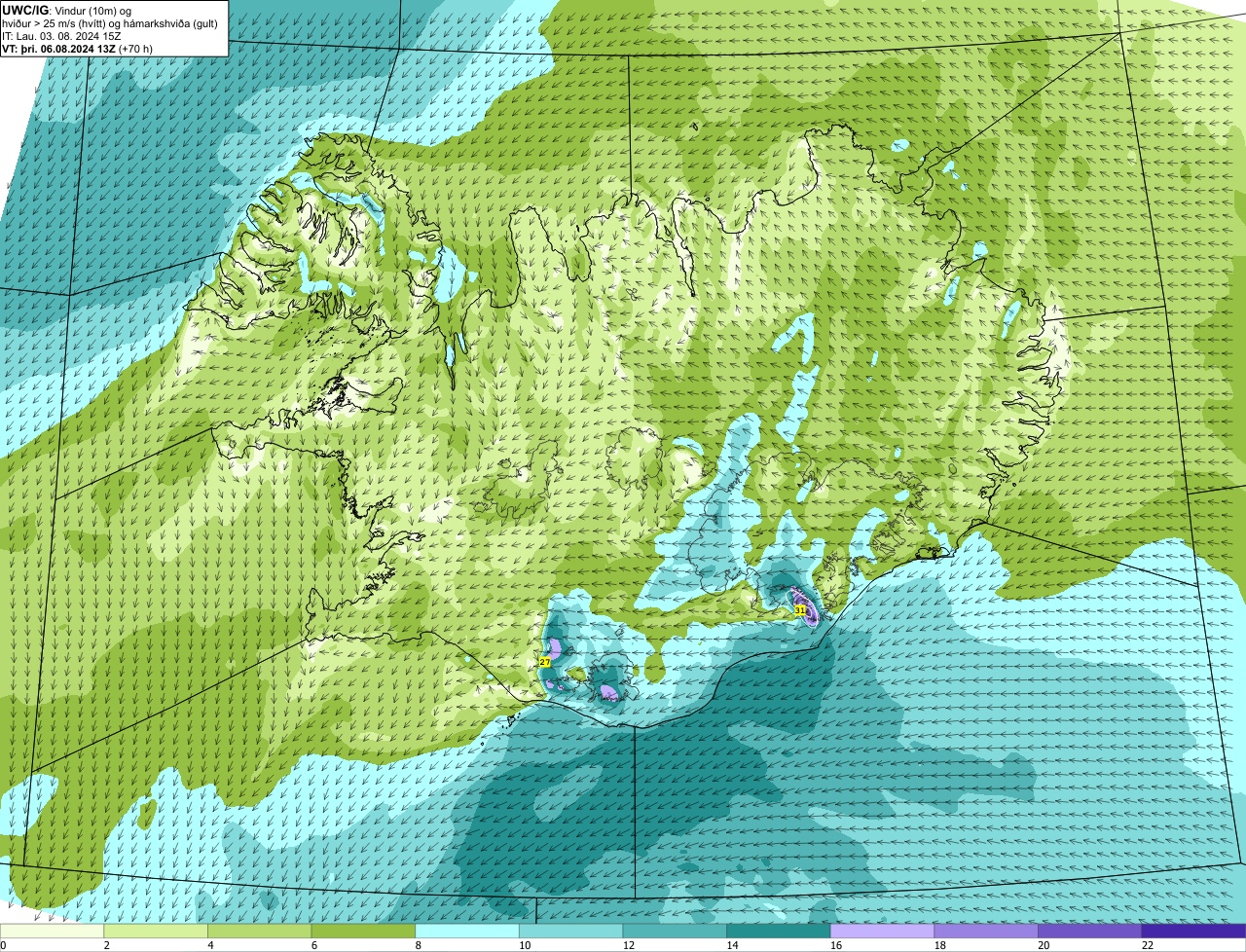The width and height of the screenshot is (1246, 952).
Task: Click the yellow gust label 27
Action: pyautogui.click(x=545, y=662)
